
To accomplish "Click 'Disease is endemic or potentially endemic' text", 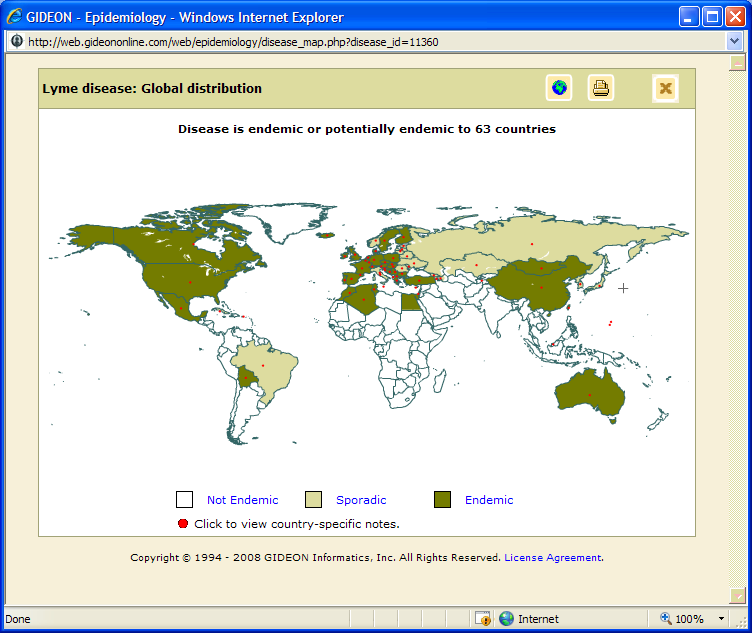I will point(367,129).
